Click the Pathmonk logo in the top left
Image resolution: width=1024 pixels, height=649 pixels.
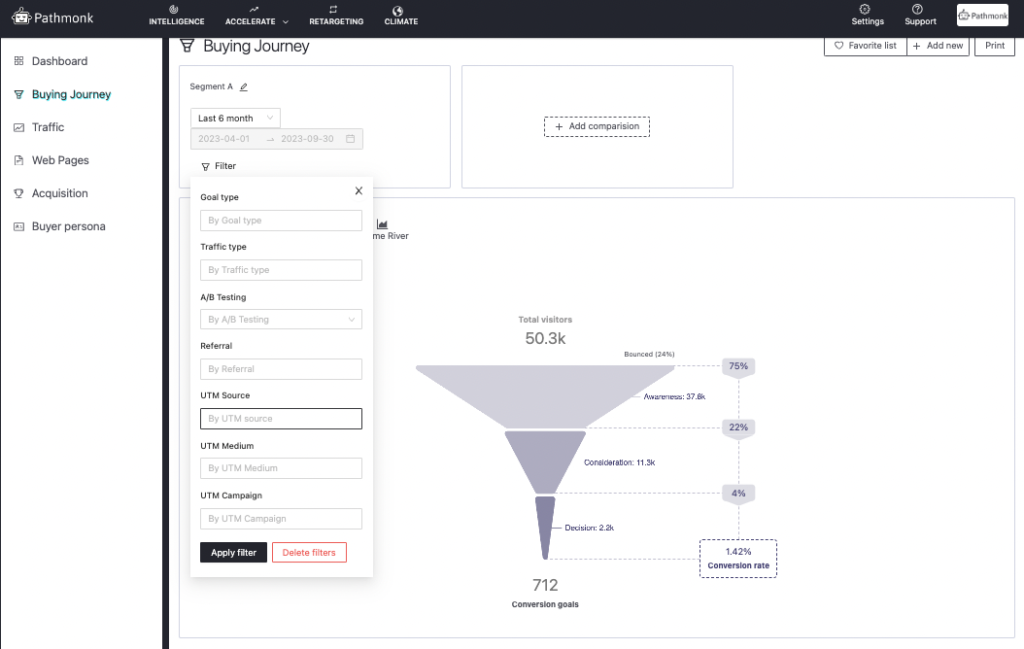click(x=52, y=16)
